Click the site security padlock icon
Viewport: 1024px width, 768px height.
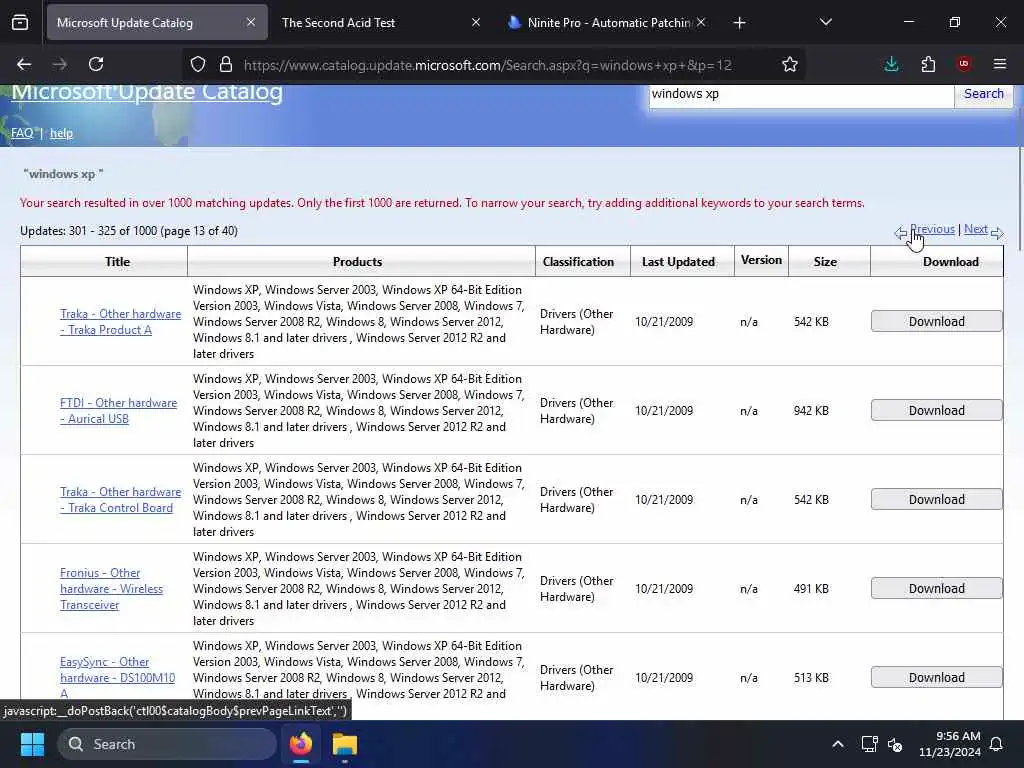click(x=226, y=64)
